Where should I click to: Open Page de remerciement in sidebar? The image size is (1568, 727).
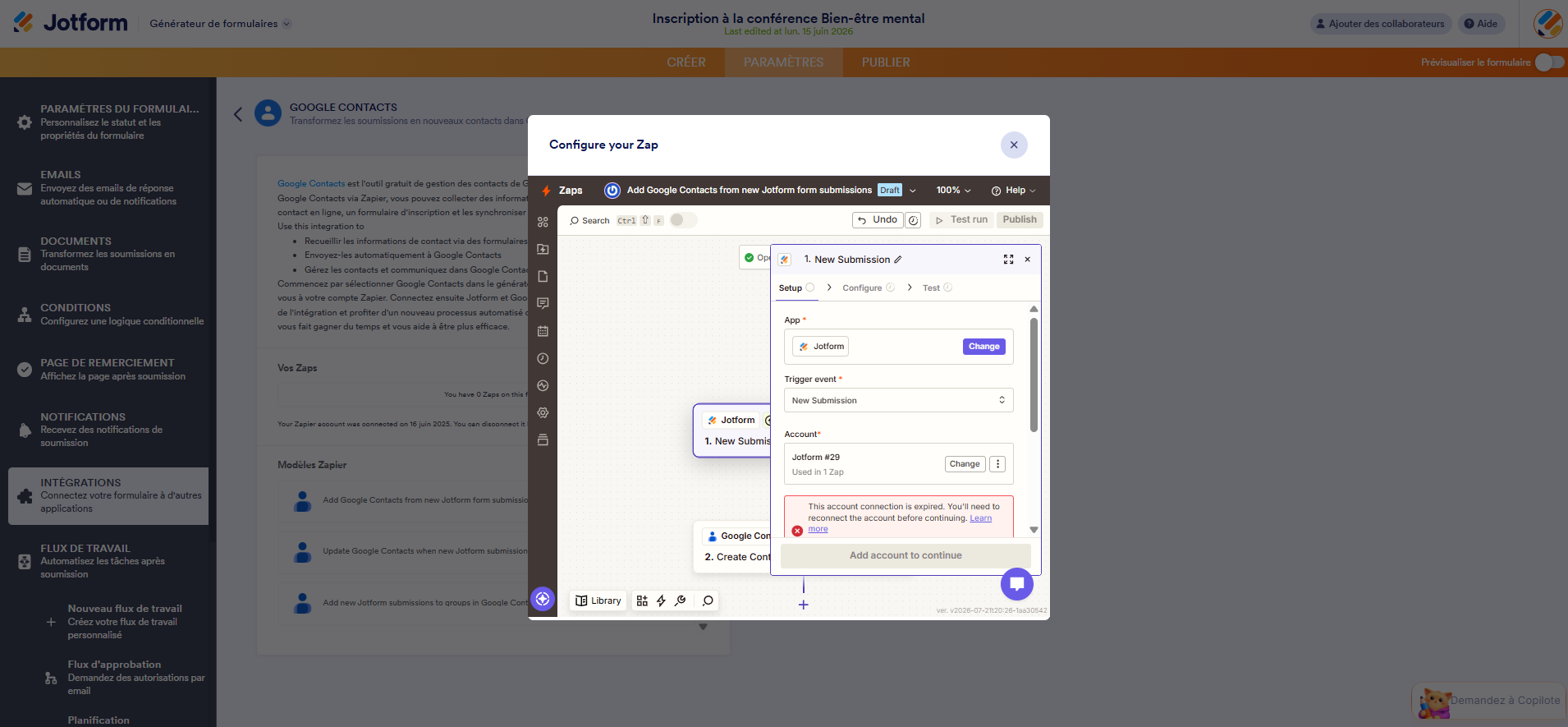108,370
